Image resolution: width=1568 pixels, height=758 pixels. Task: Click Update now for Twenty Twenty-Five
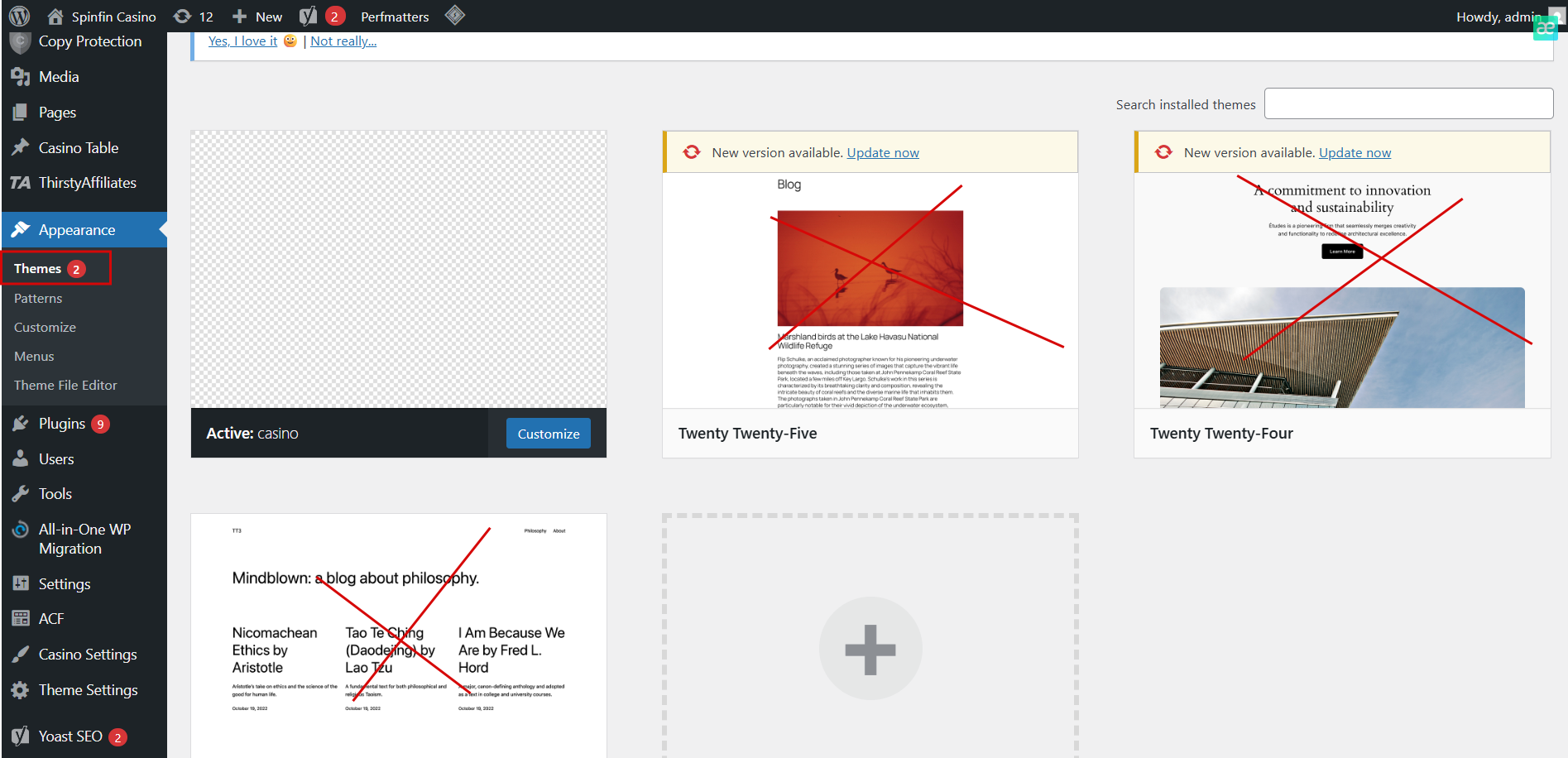883,152
